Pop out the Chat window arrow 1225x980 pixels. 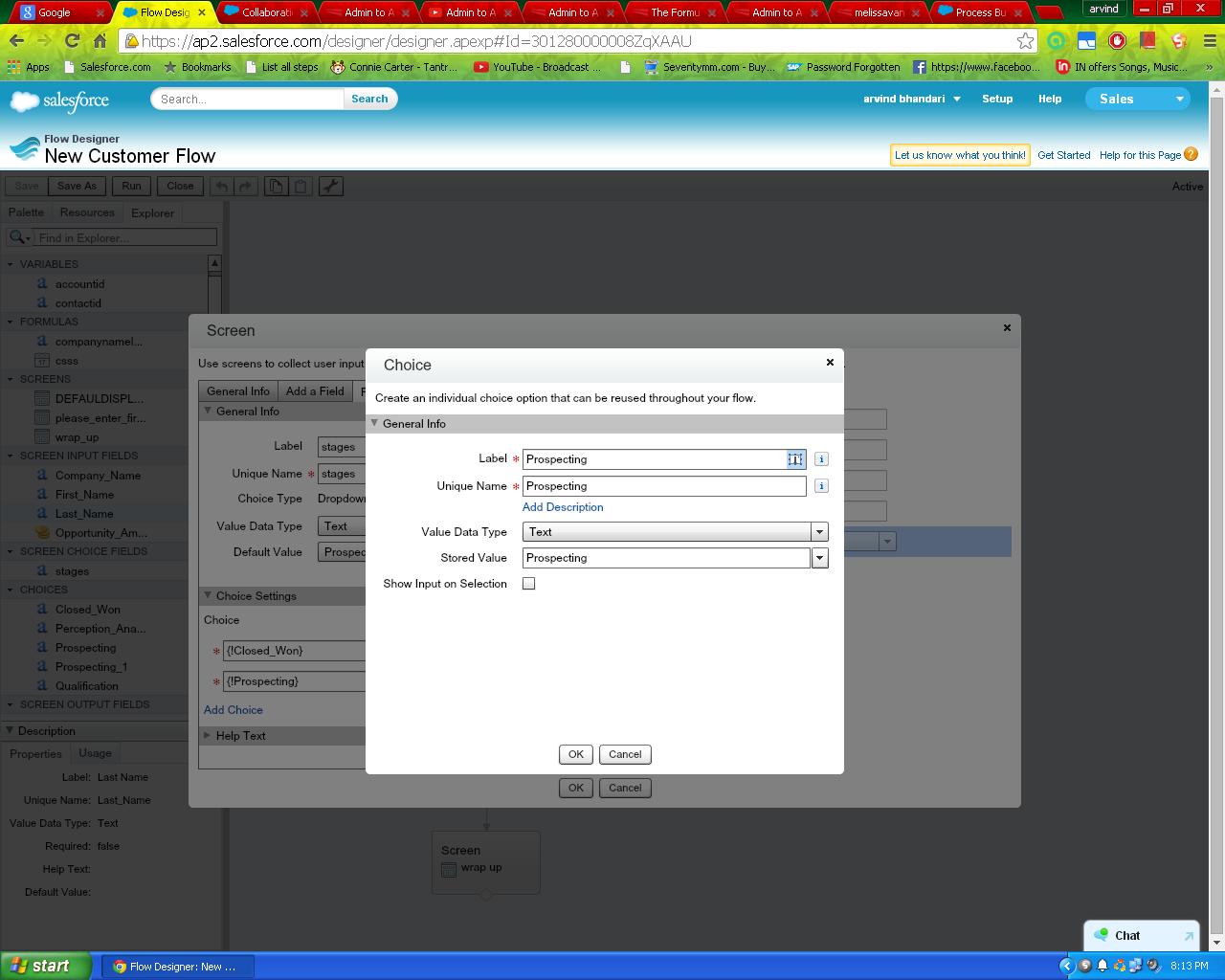coord(1189,936)
